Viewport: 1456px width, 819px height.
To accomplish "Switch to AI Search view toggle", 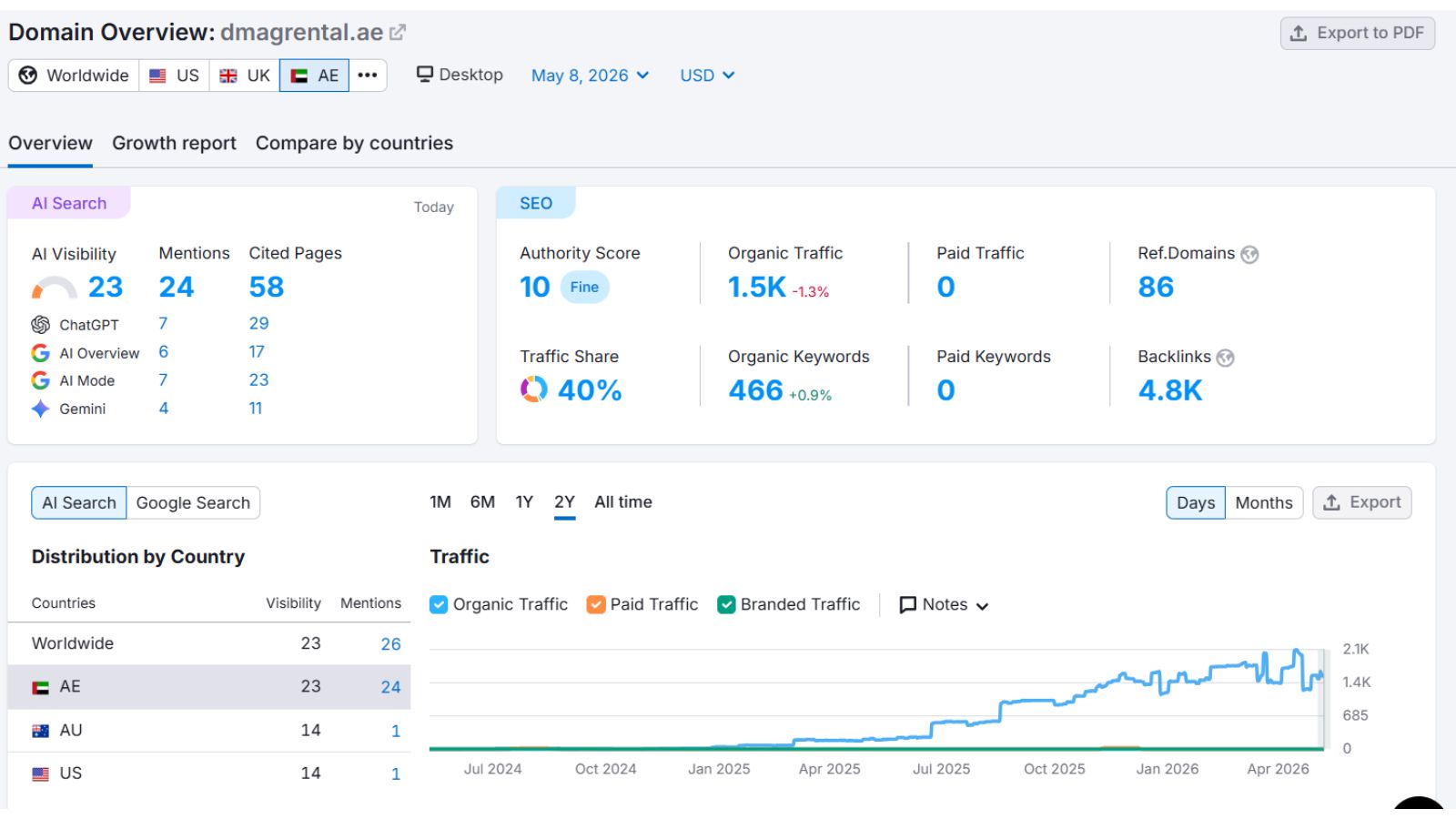I will 79,502.
